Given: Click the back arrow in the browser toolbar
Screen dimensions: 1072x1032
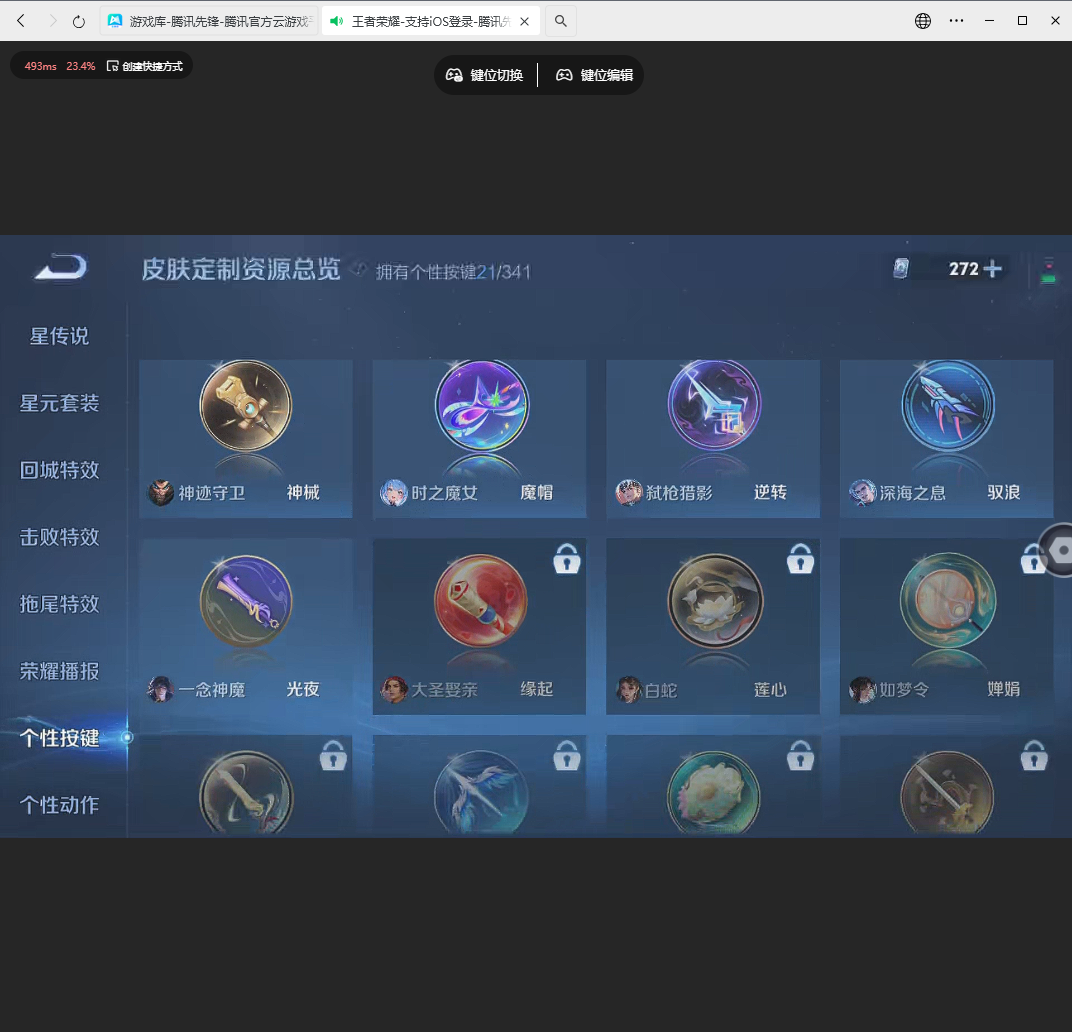Looking at the screenshot, I should point(20,19).
